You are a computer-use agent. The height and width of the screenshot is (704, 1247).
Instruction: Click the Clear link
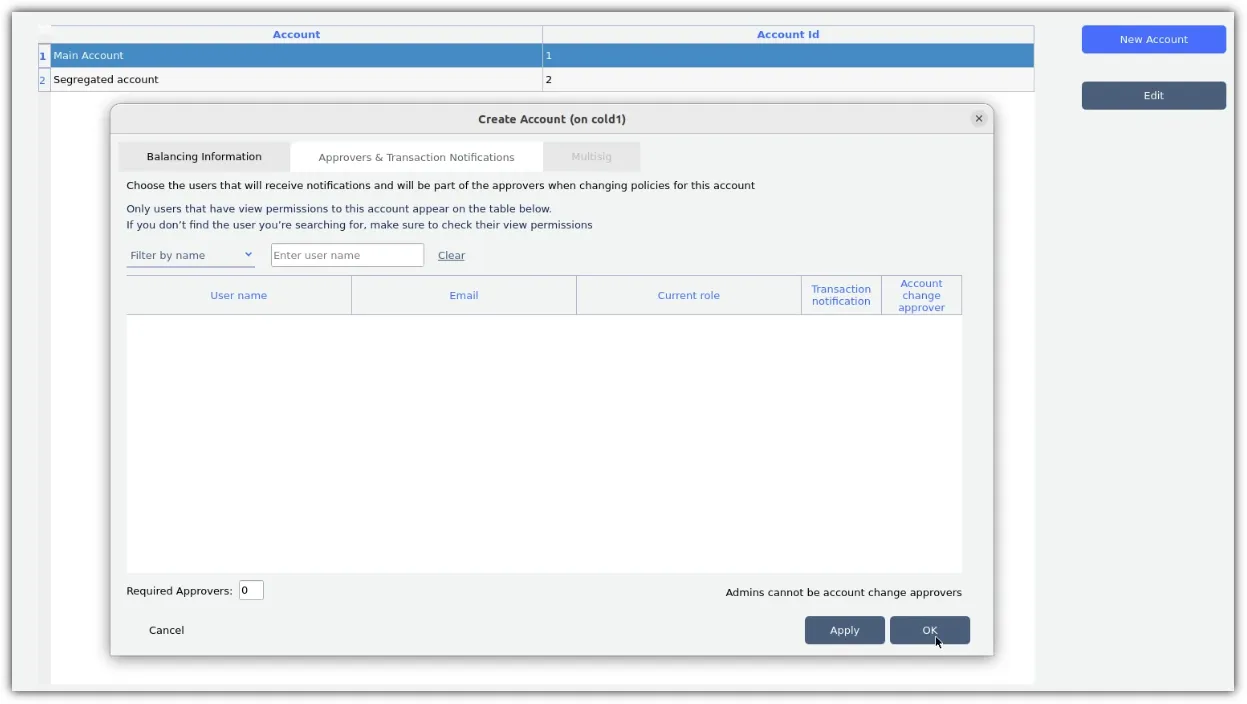click(x=451, y=256)
